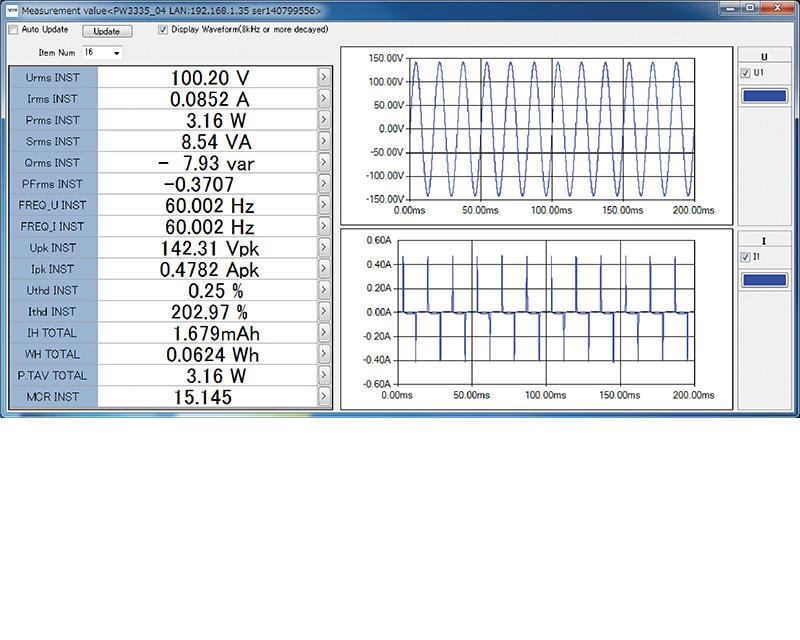Click the arrow beside MCR INST row
Viewport: 800px width, 640px height.
324,397
